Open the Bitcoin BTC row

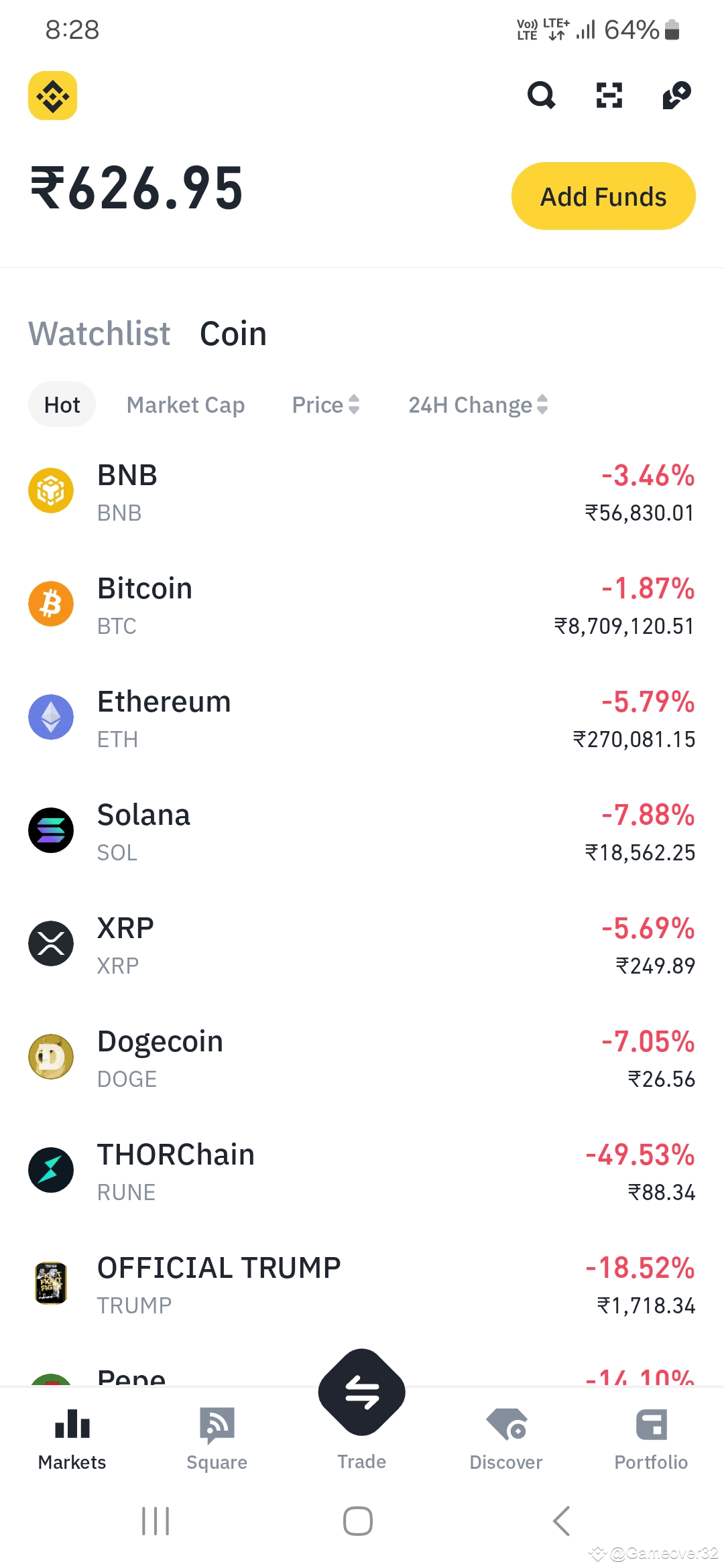click(362, 604)
